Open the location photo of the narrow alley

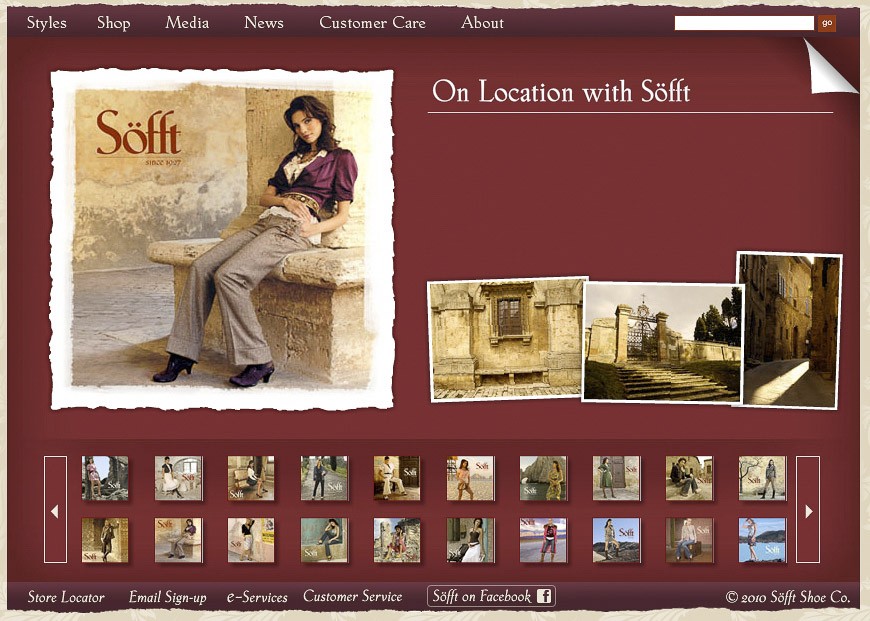click(x=789, y=330)
